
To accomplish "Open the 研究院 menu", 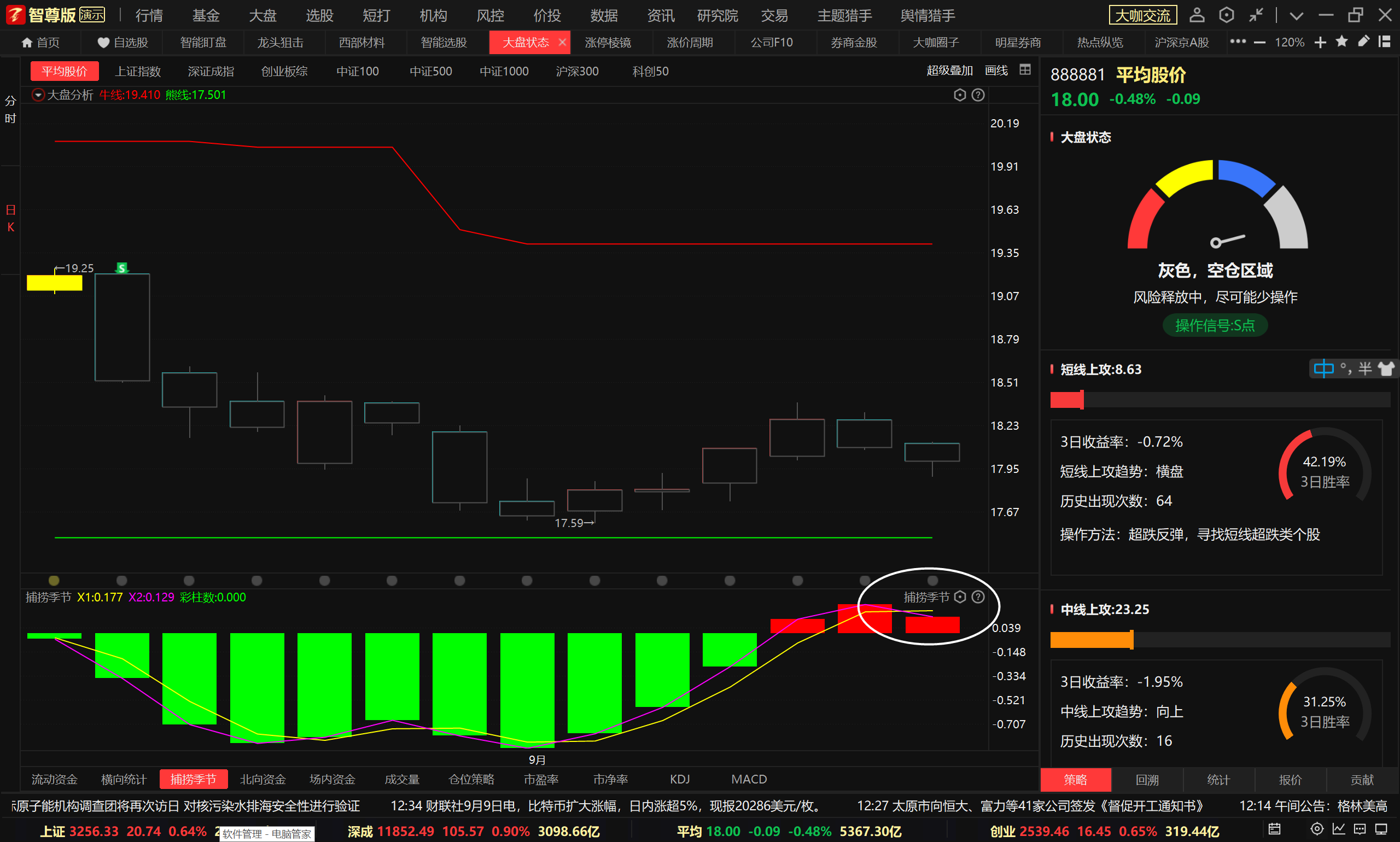I will pyautogui.click(x=717, y=15).
